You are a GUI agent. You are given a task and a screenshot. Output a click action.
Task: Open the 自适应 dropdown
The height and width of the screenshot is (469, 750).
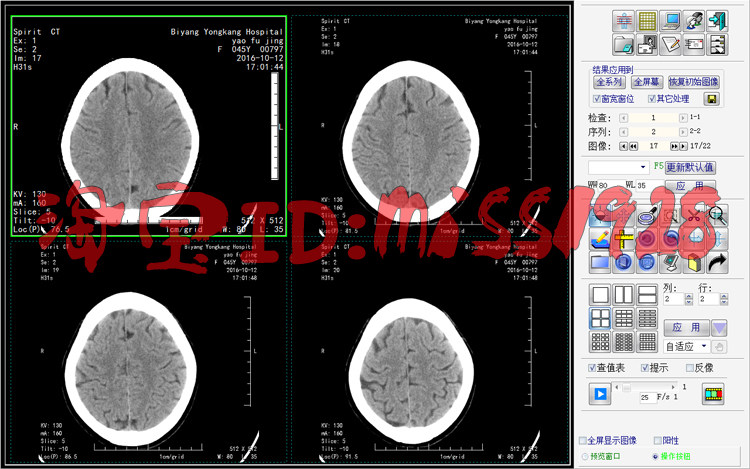pos(686,346)
